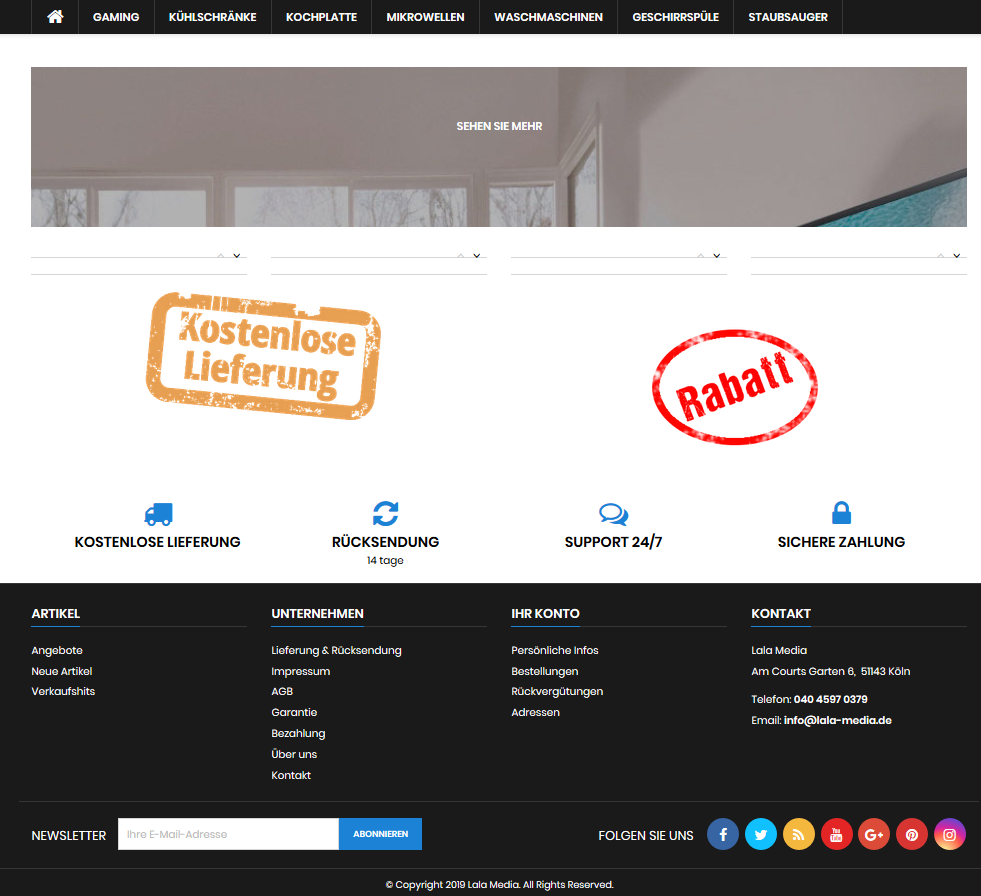
Task: Click the newsletter email address field
Action: click(x=228, y=834)
